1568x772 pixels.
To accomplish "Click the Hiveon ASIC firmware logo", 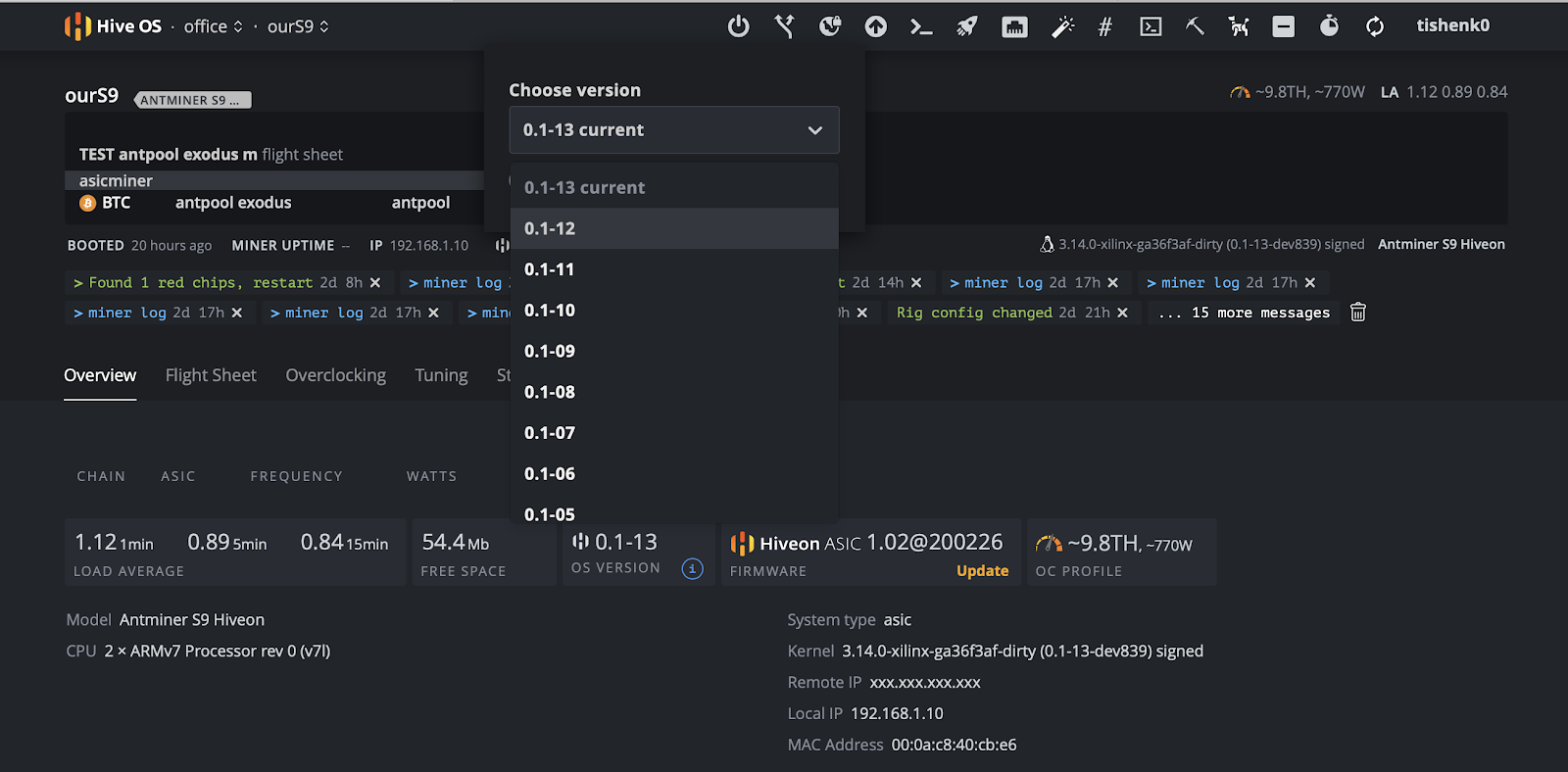I will [x=742, y=544].
